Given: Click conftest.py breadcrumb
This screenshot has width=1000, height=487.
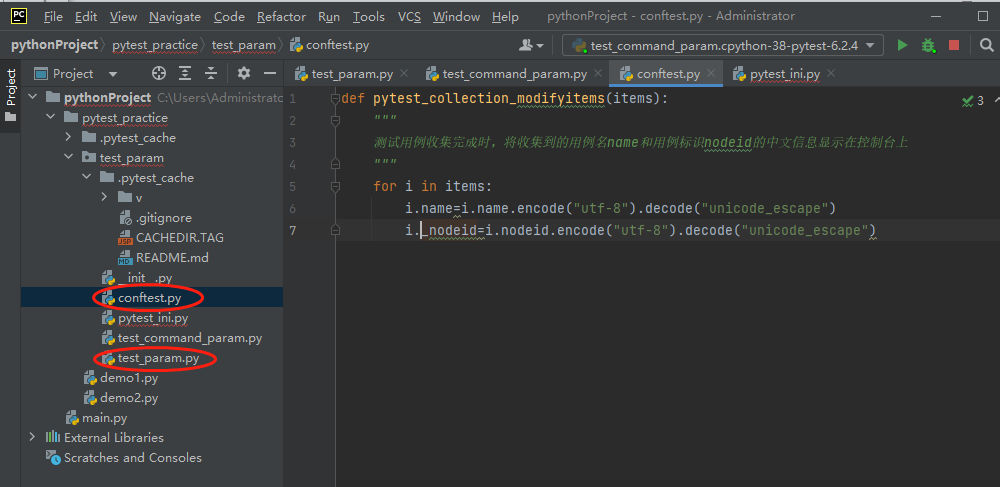Looking at the screenshot, I should pyautogui.click(x=330, y=45).
